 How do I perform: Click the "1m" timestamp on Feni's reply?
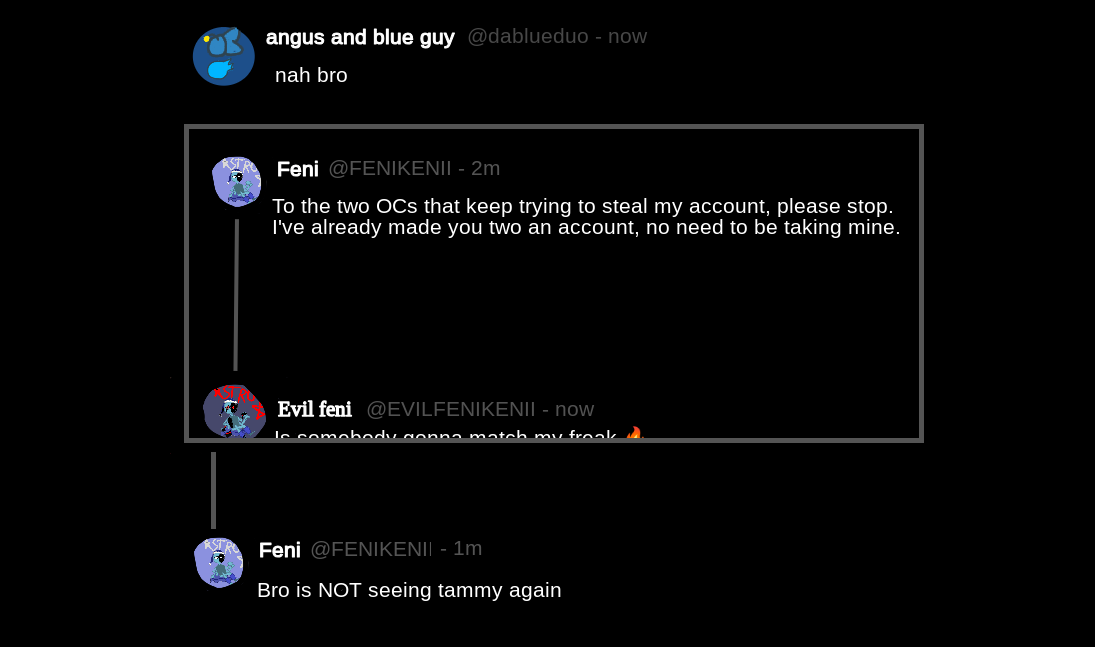[x=467, y=548]
